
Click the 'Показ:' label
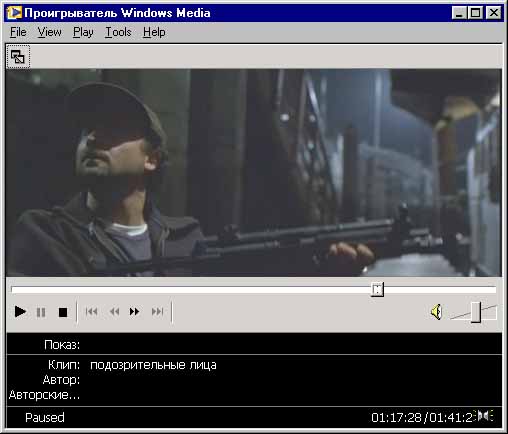pyautogui.click(x=62, y=344)
